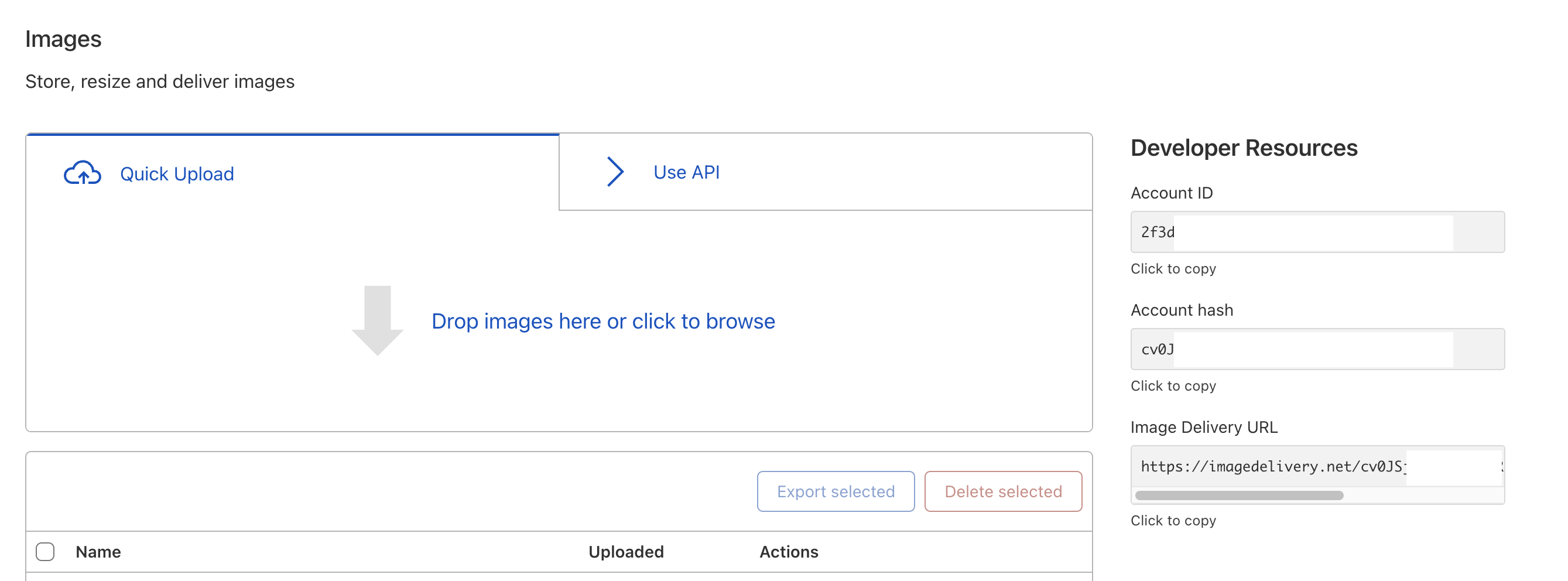Click the Actions column header
1568x581 pixels.
click(x=789, y=551)
